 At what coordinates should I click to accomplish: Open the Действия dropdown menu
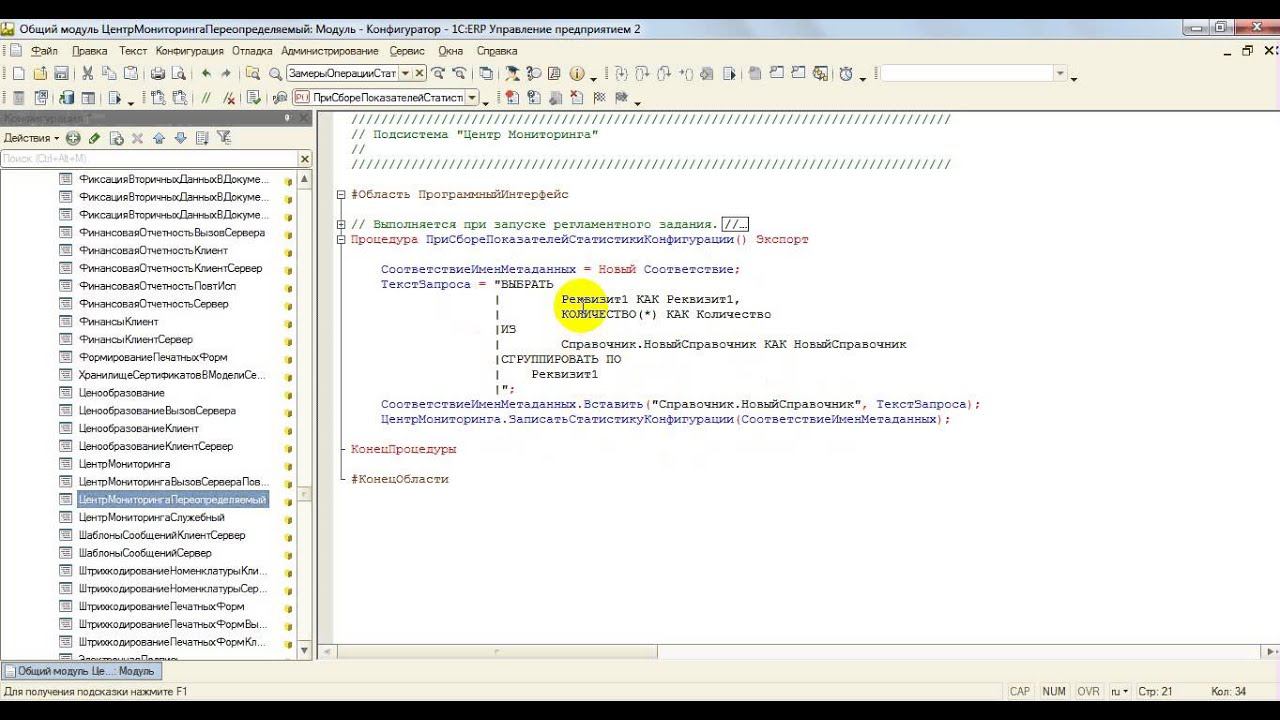[31, 138]
